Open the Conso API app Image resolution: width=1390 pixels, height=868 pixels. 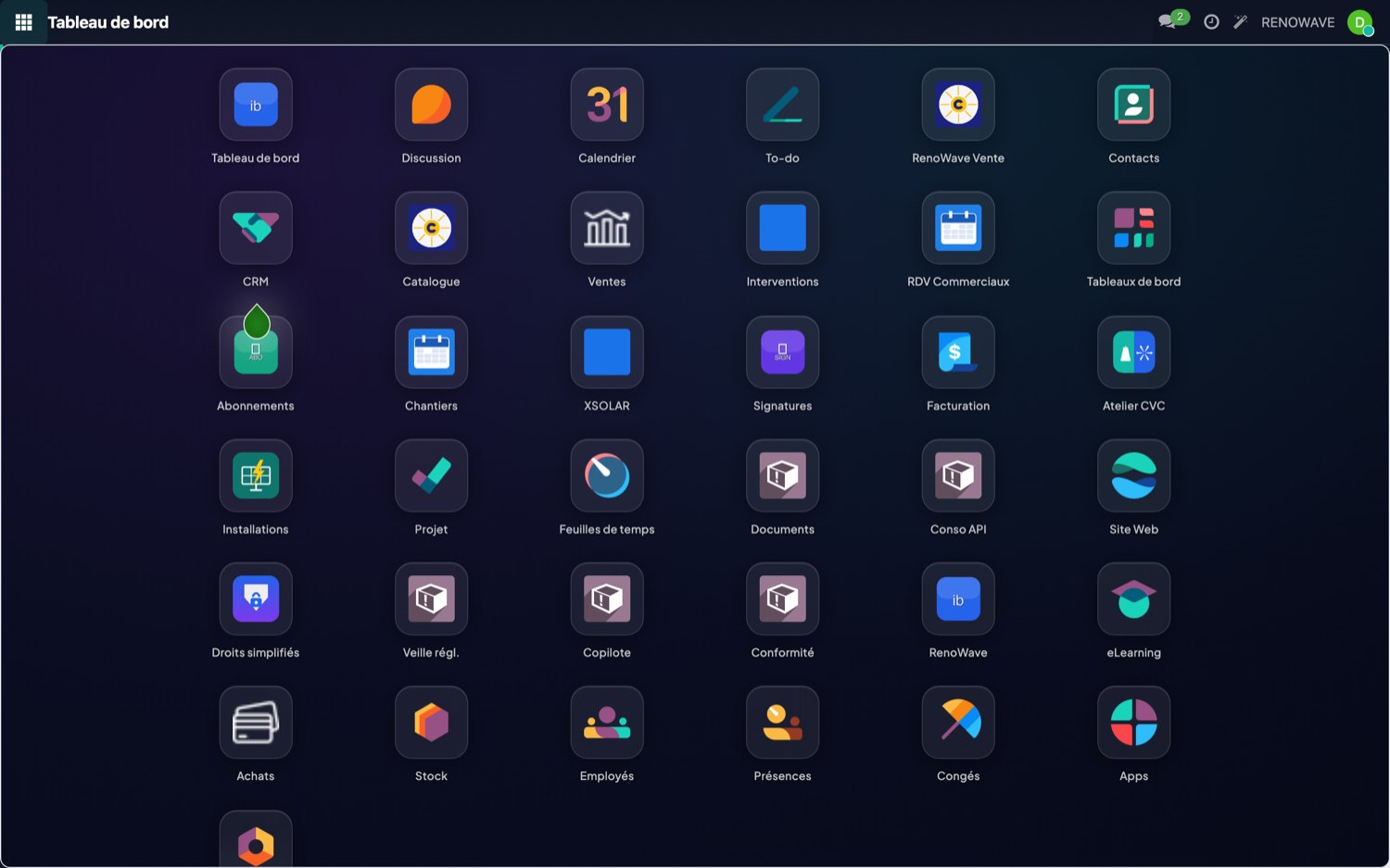click(x=958, y=475)
